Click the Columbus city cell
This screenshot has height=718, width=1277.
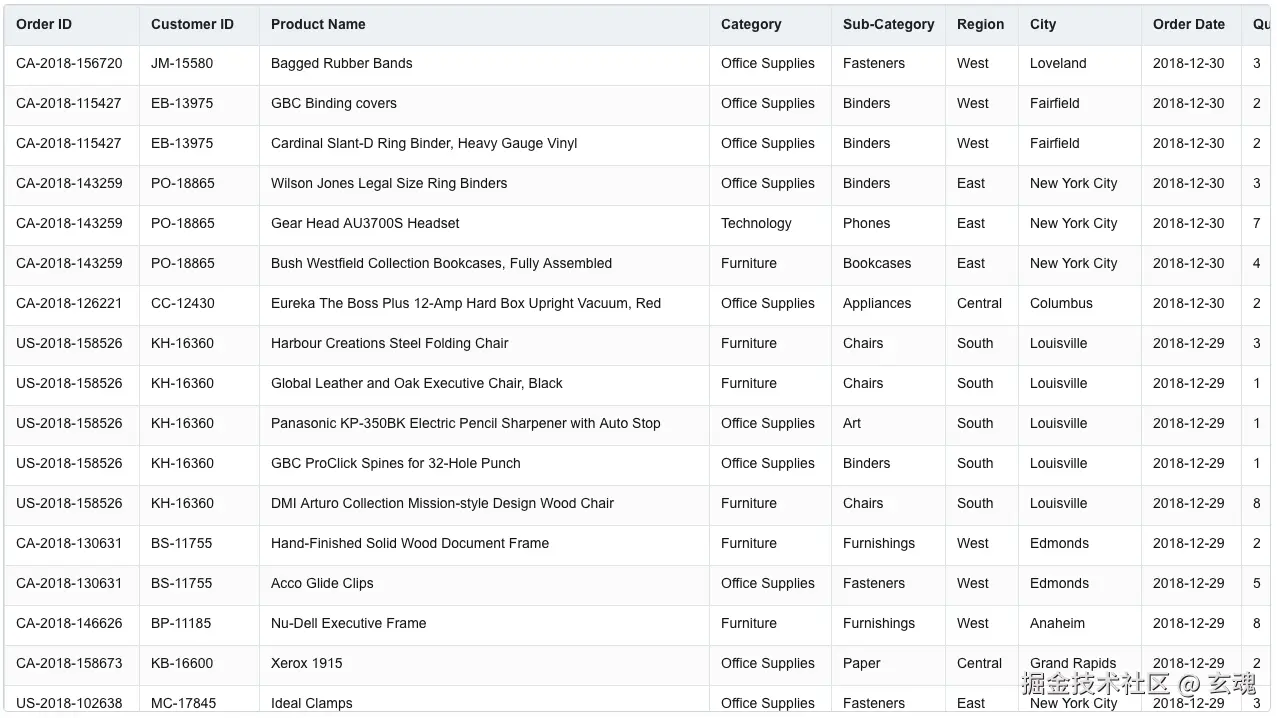[x=1061, y=303]
